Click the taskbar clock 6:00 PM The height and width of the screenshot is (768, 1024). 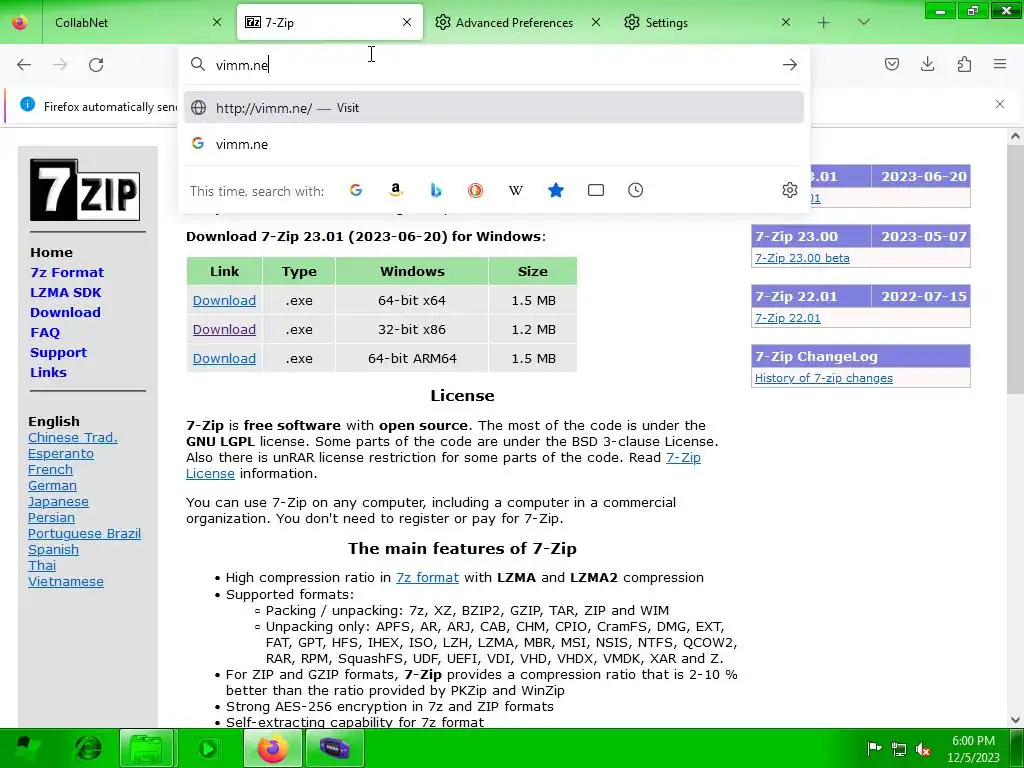[x=973, y=741]
